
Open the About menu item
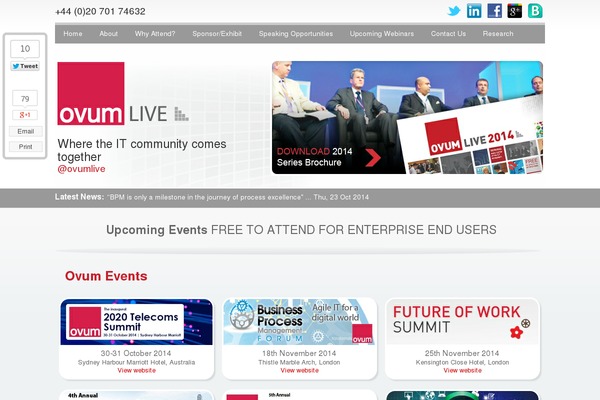[109, 34]
